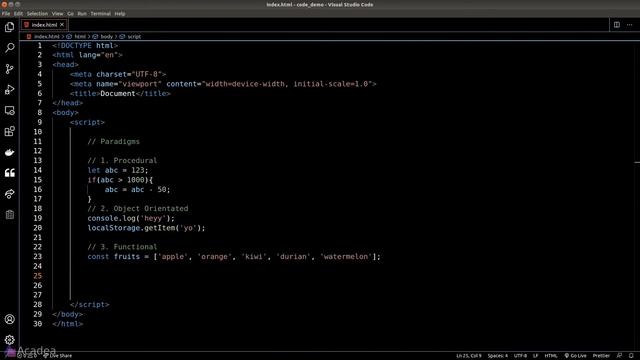Click the html lang="en" line
The image size is (640, 360).
tap(87, 55)
